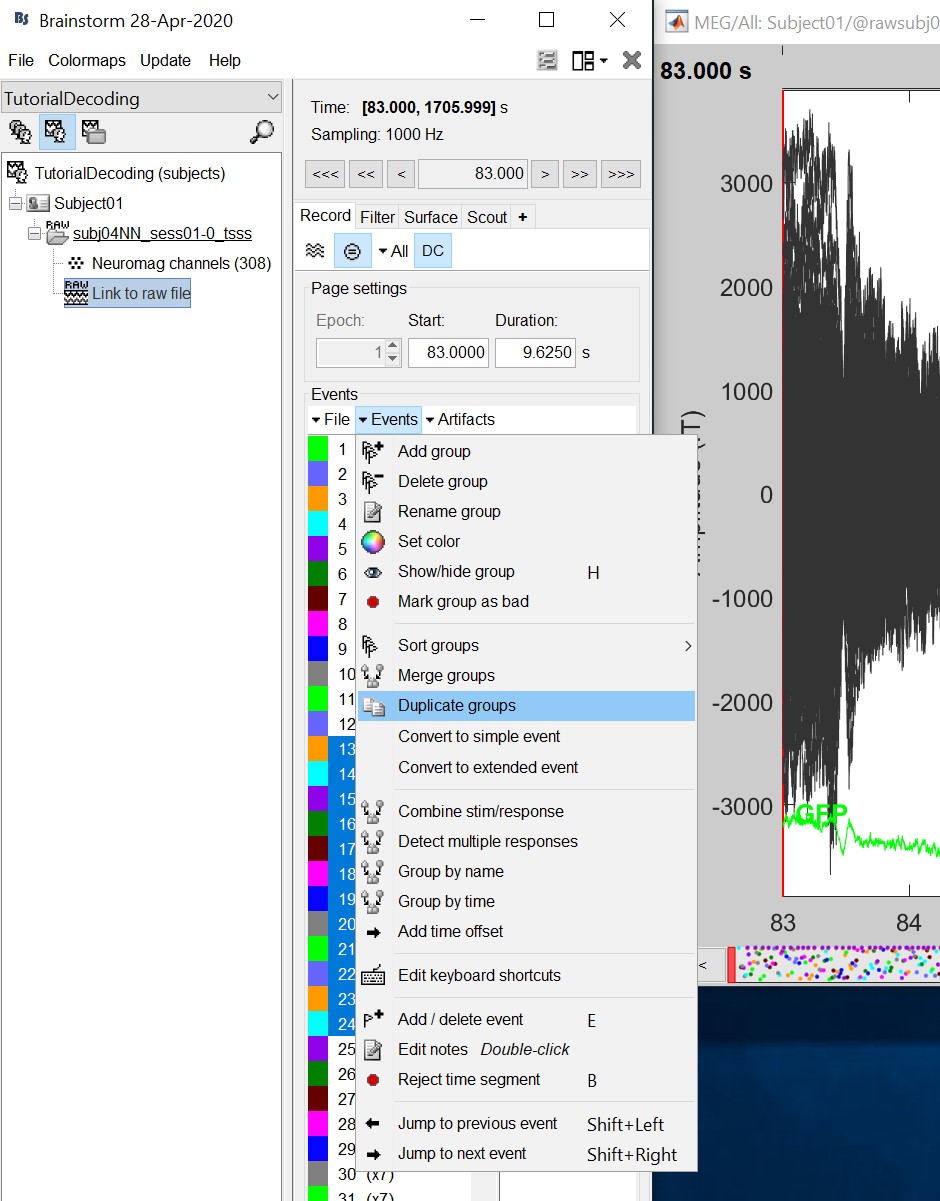This screenshot has width=940, height=1201.
Task: Click the Add group flag icon
Action: tap(373, 452)
